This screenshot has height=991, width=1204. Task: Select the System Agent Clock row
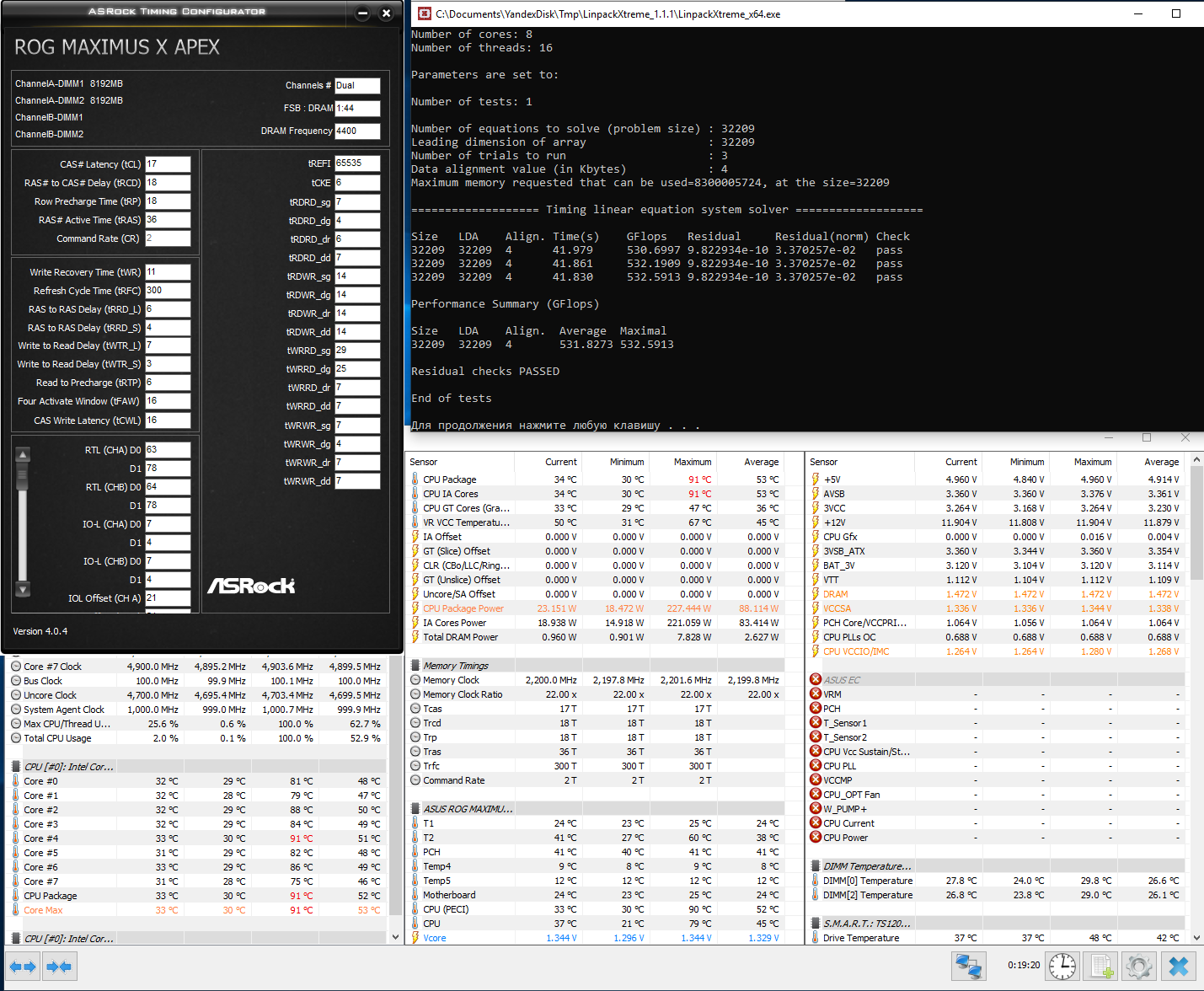click(196, 710)
